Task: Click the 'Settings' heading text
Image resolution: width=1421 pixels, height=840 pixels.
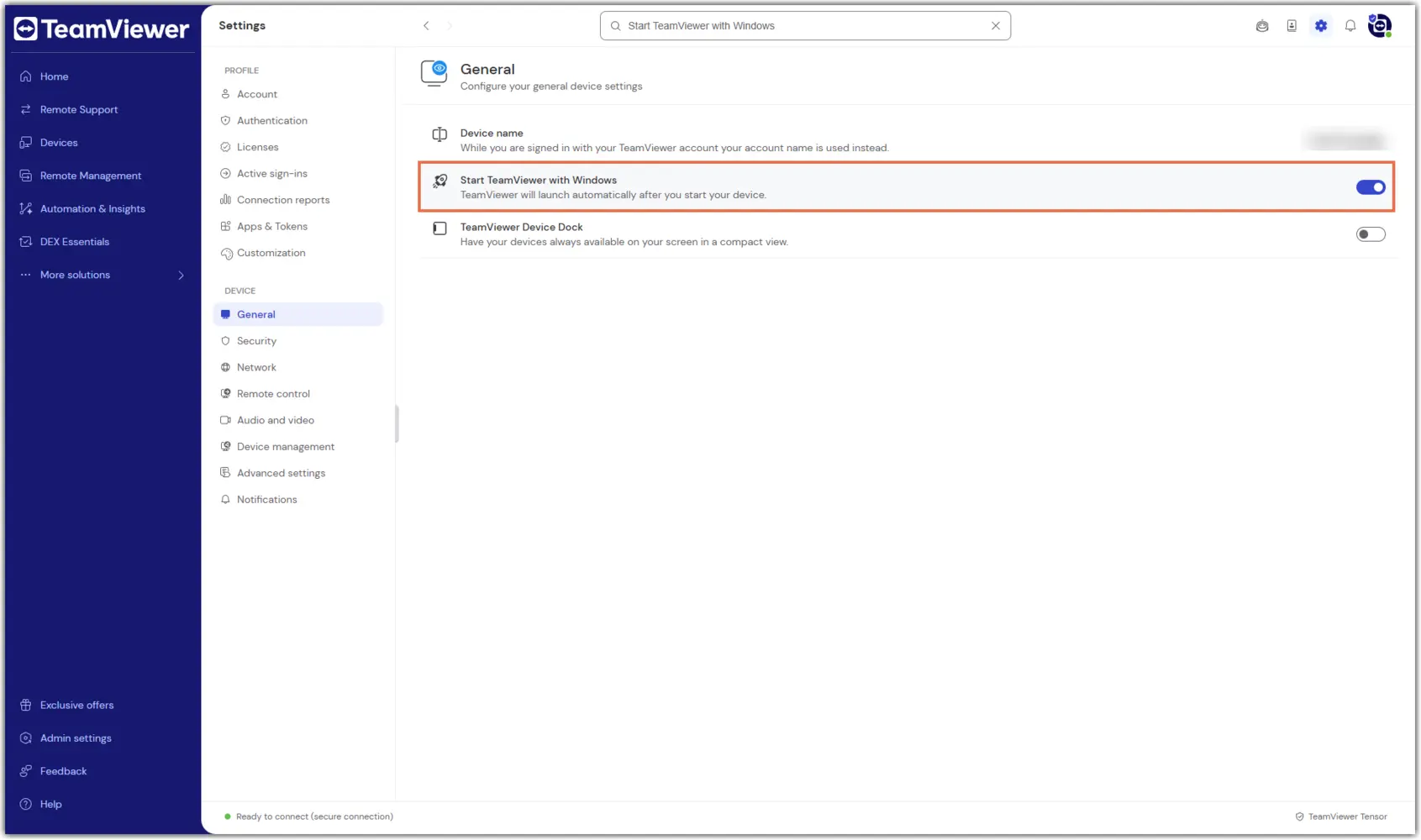Action: coord(242,26)
